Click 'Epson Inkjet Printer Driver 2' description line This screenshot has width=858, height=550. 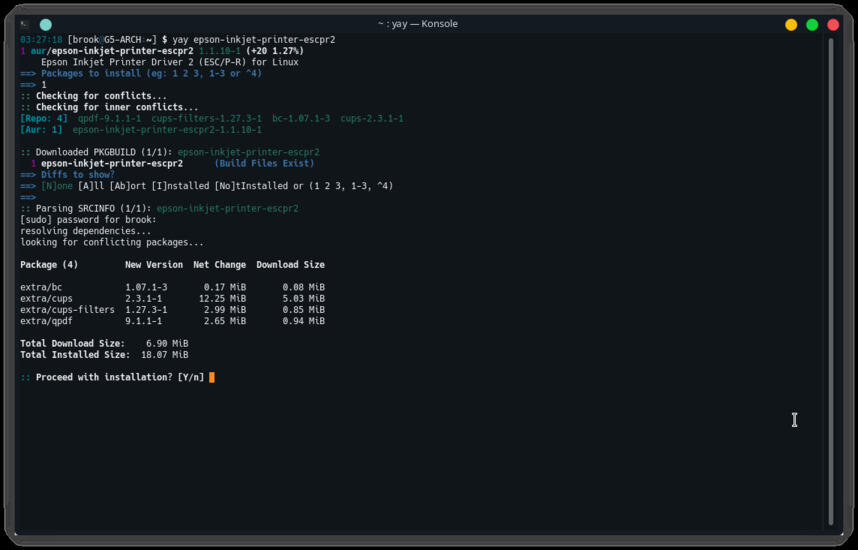point(170,62)
